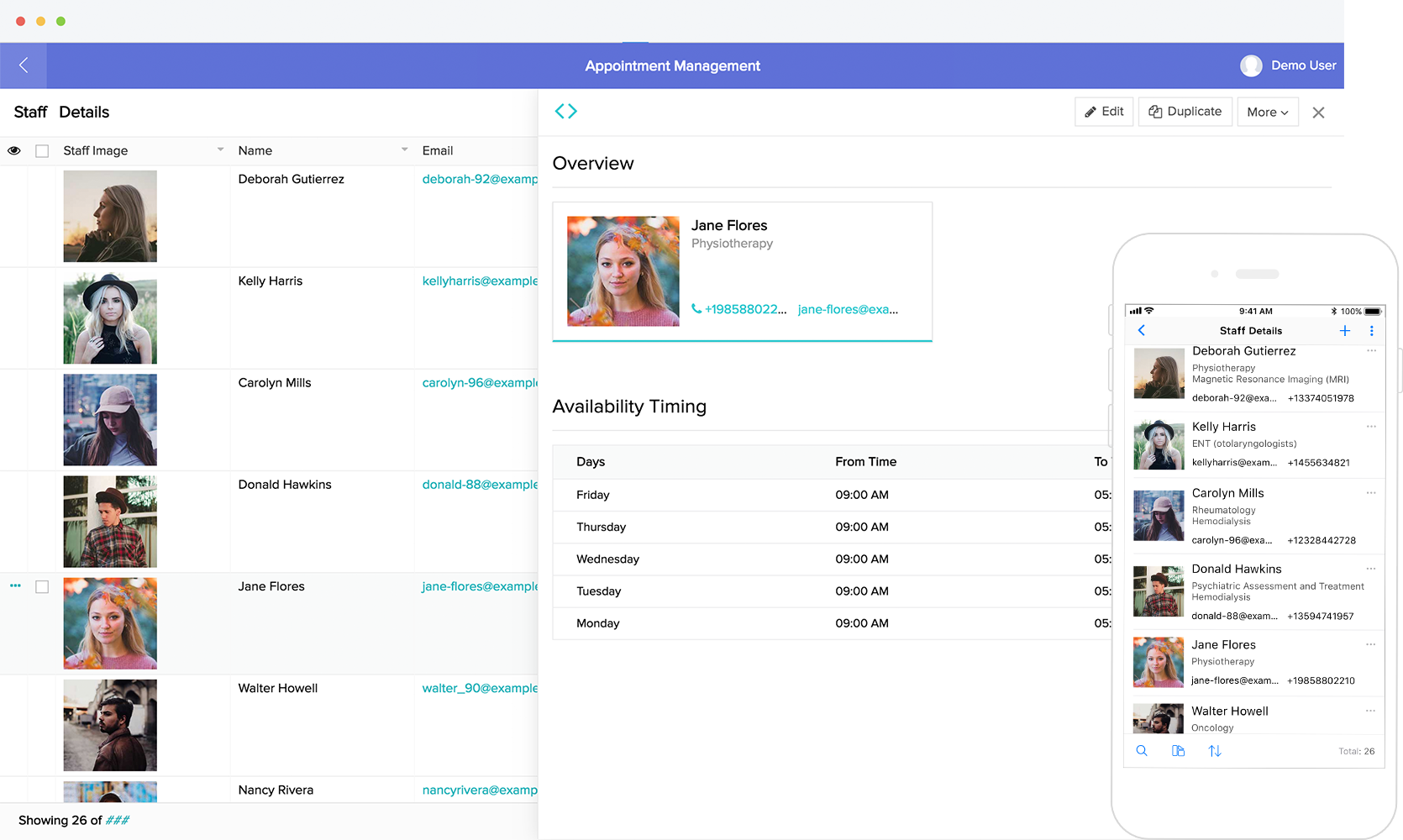Select the Wednesday availability row
The height and width of the screenshot is (840, 1403).
[x=832, y=559]
